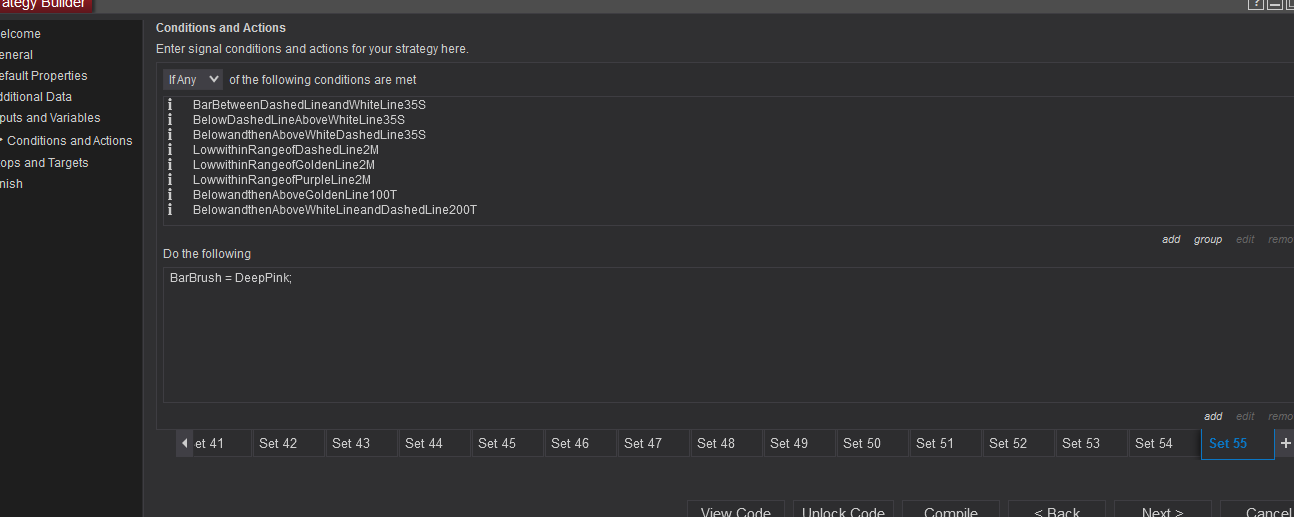1294x517 pixels.
Task: Open the If Any conditions dropdown
Action: [x=193, y=80]
